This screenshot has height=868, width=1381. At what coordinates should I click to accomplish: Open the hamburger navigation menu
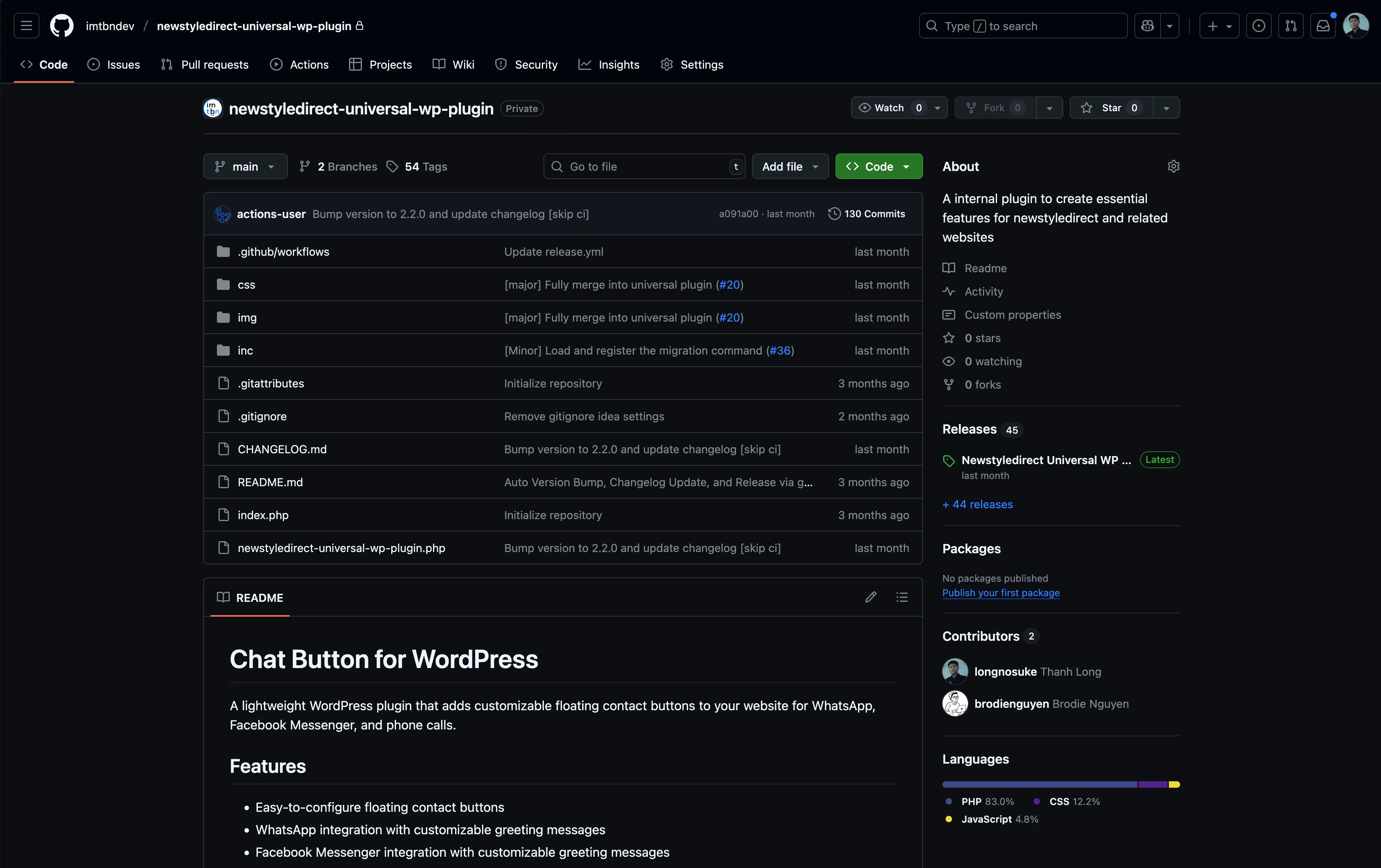tap(27, 26)
